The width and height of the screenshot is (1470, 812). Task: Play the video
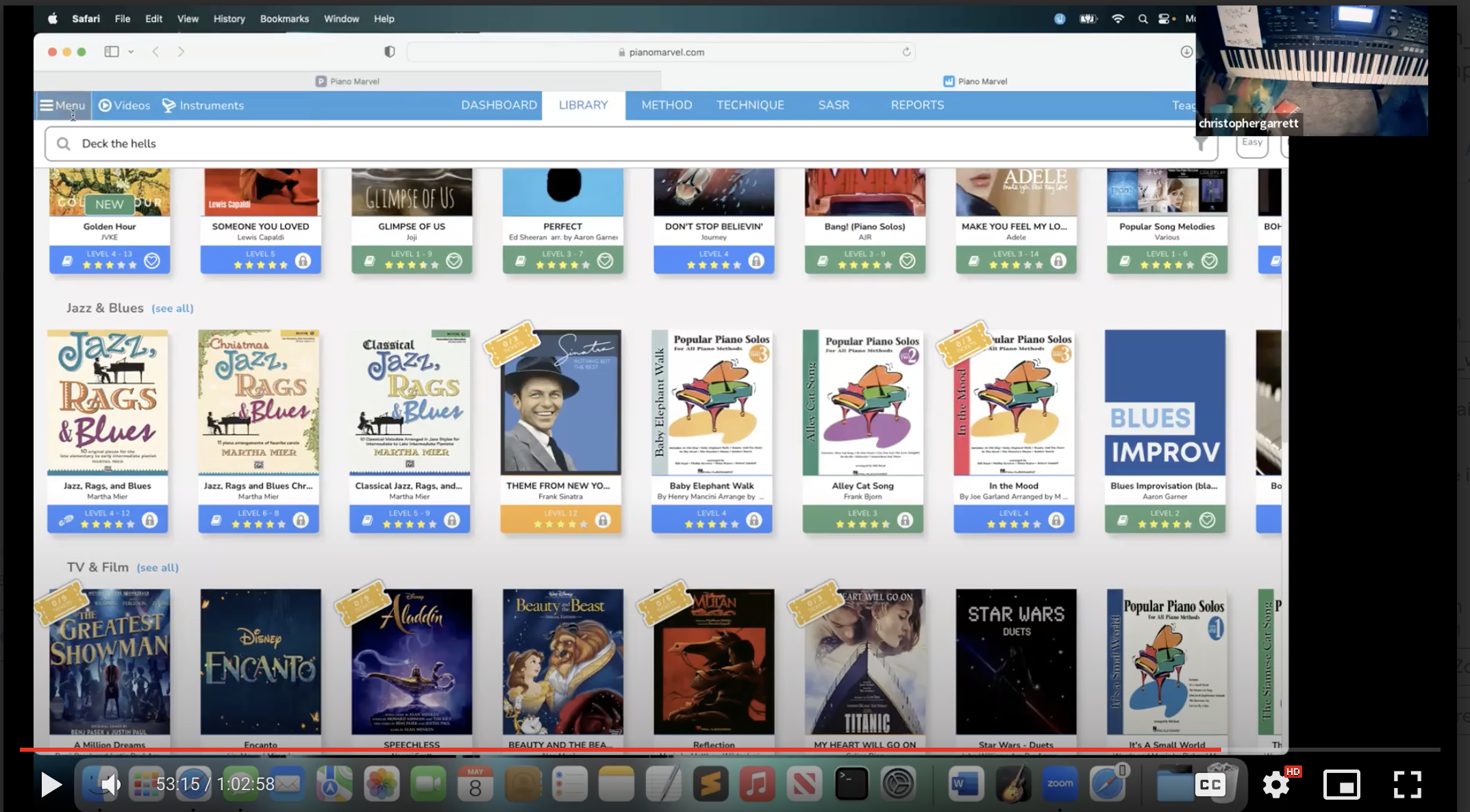point(51,785)
